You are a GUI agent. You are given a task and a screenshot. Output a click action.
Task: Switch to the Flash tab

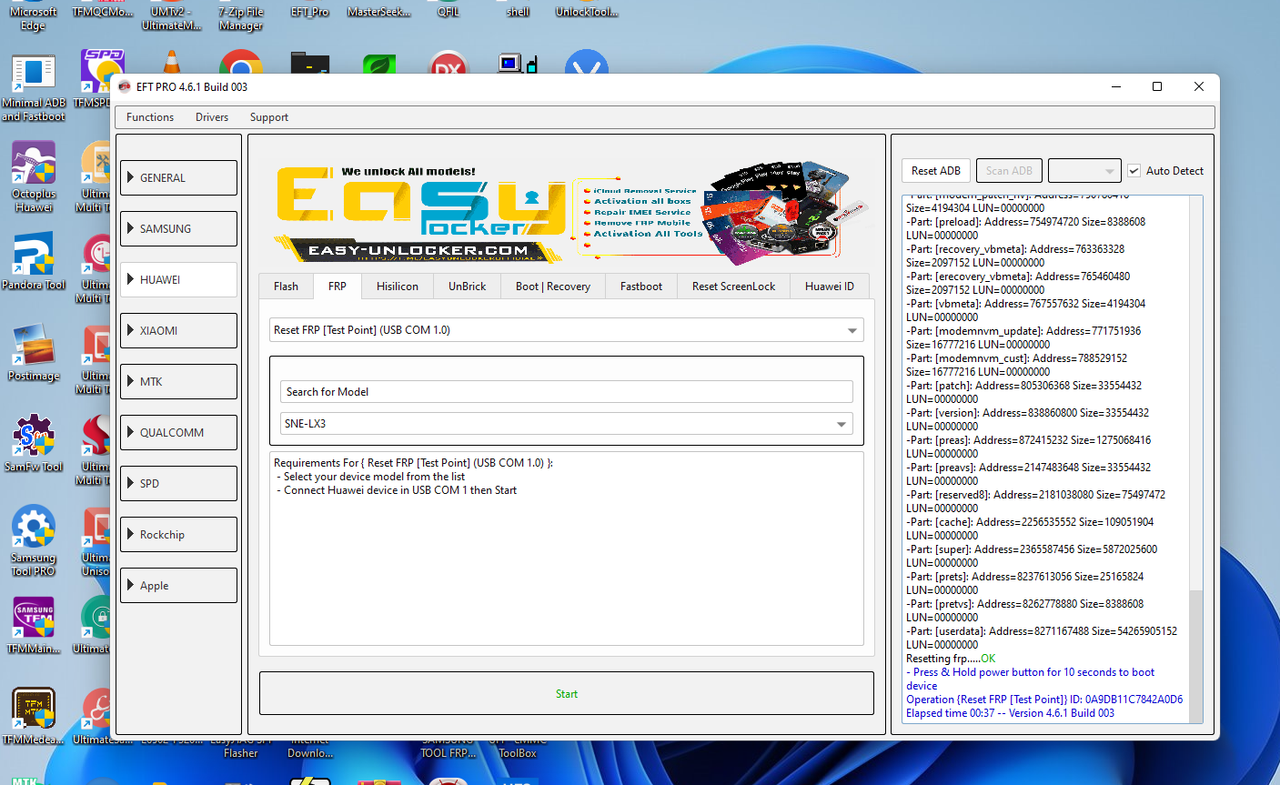pos(286,286)
